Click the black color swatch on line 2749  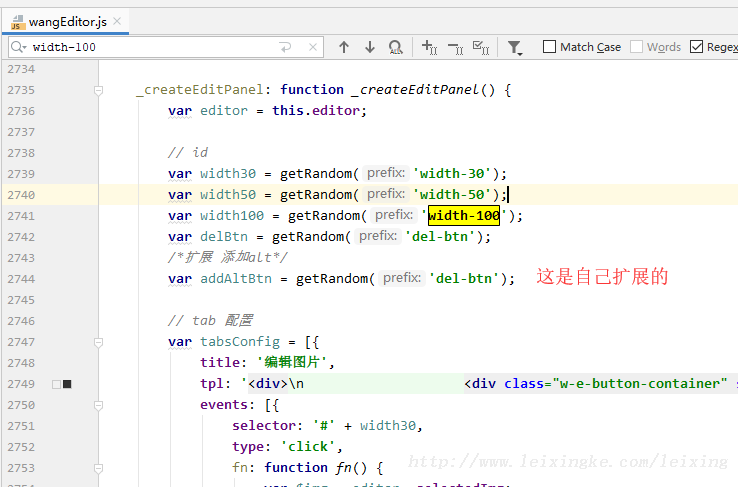click(x=67, y=384)
